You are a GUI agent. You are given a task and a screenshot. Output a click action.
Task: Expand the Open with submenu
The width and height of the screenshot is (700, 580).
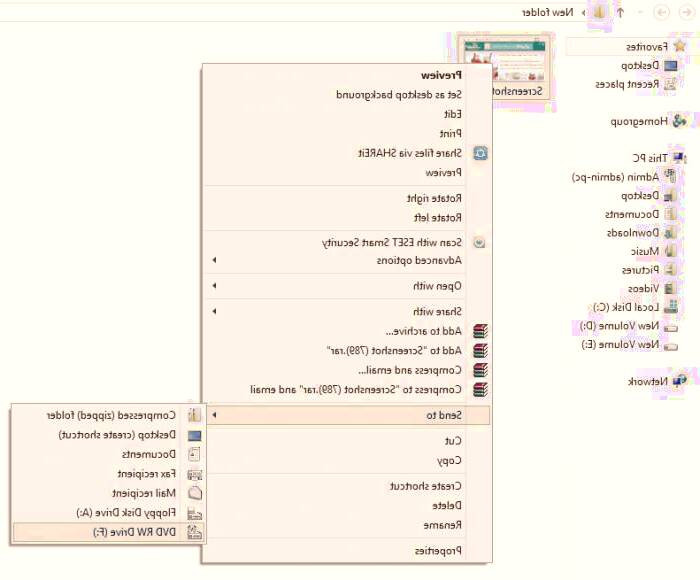[x=213, y=286]
